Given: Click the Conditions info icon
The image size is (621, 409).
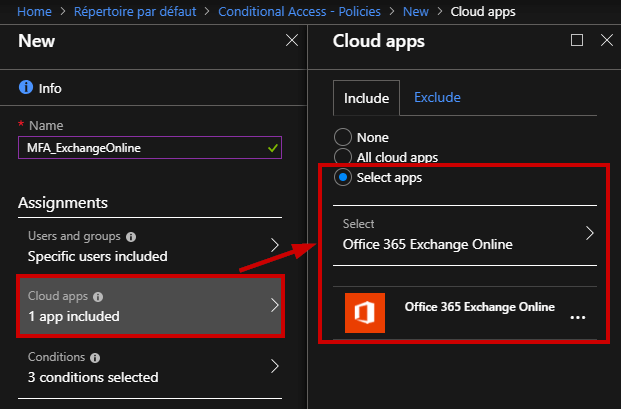Looking at the screenshot, I should tap(95, 358).
